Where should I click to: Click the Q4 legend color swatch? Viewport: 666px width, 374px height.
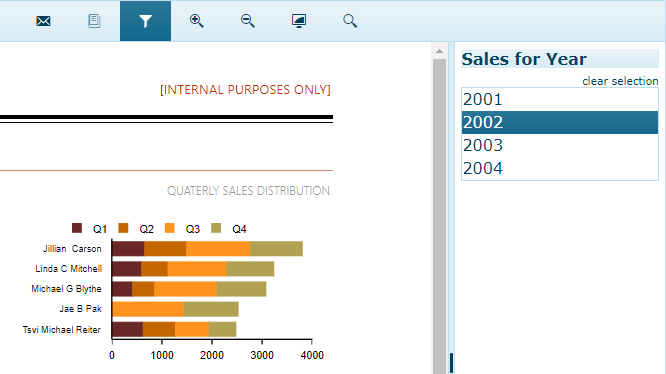(x=216, y=228)
